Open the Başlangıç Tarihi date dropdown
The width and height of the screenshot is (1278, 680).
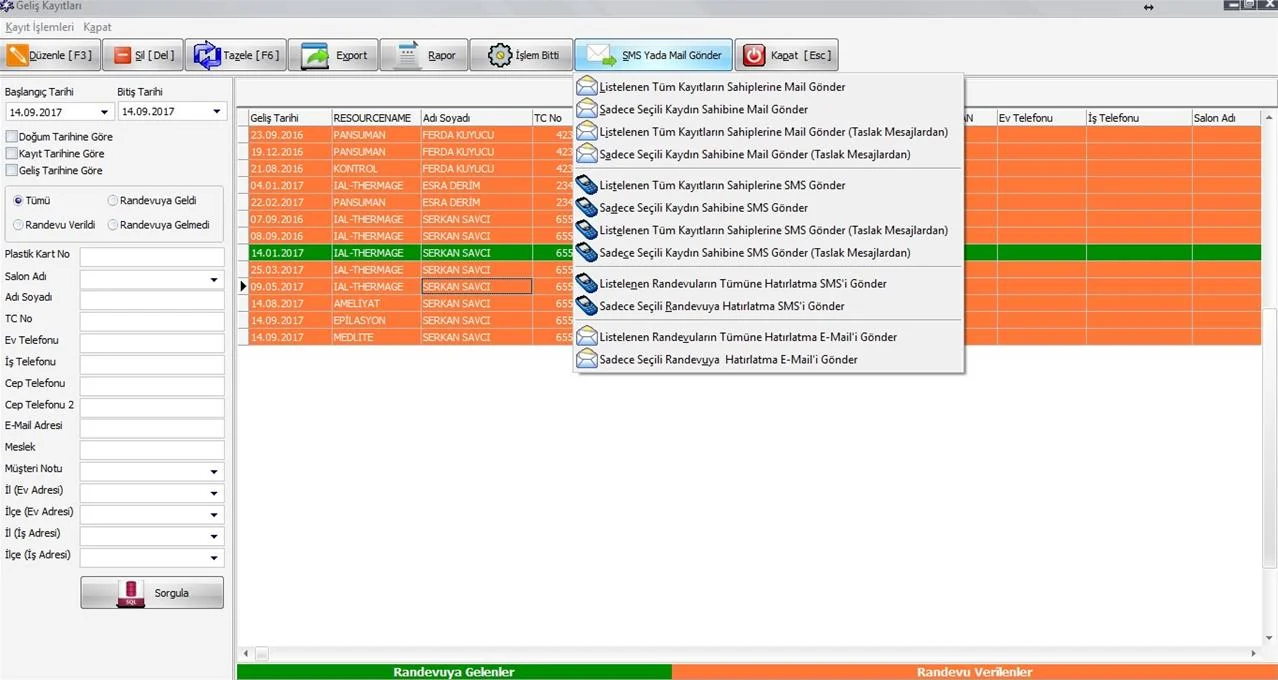[104, 112]
